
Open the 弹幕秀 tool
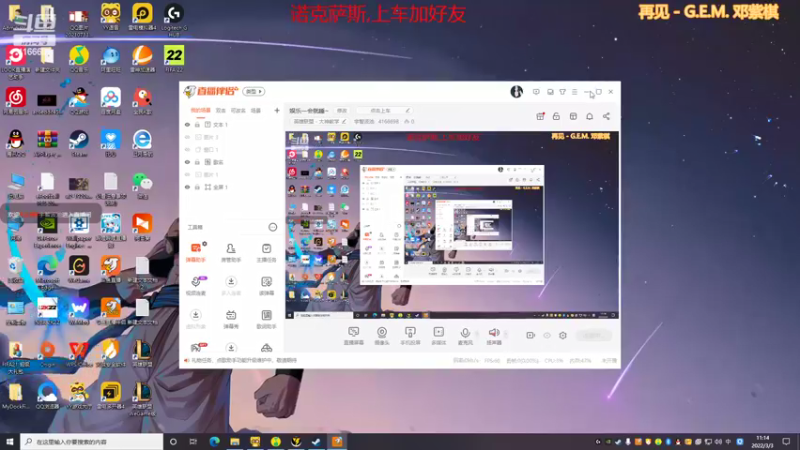(231, 319)
